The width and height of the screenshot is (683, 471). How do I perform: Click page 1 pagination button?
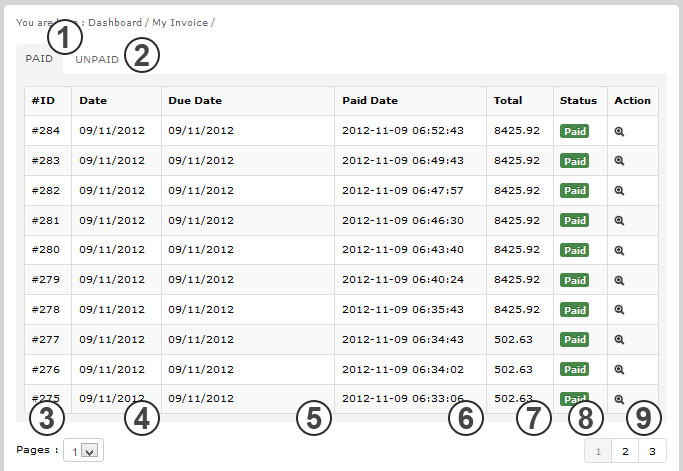[x=598, y=451]
